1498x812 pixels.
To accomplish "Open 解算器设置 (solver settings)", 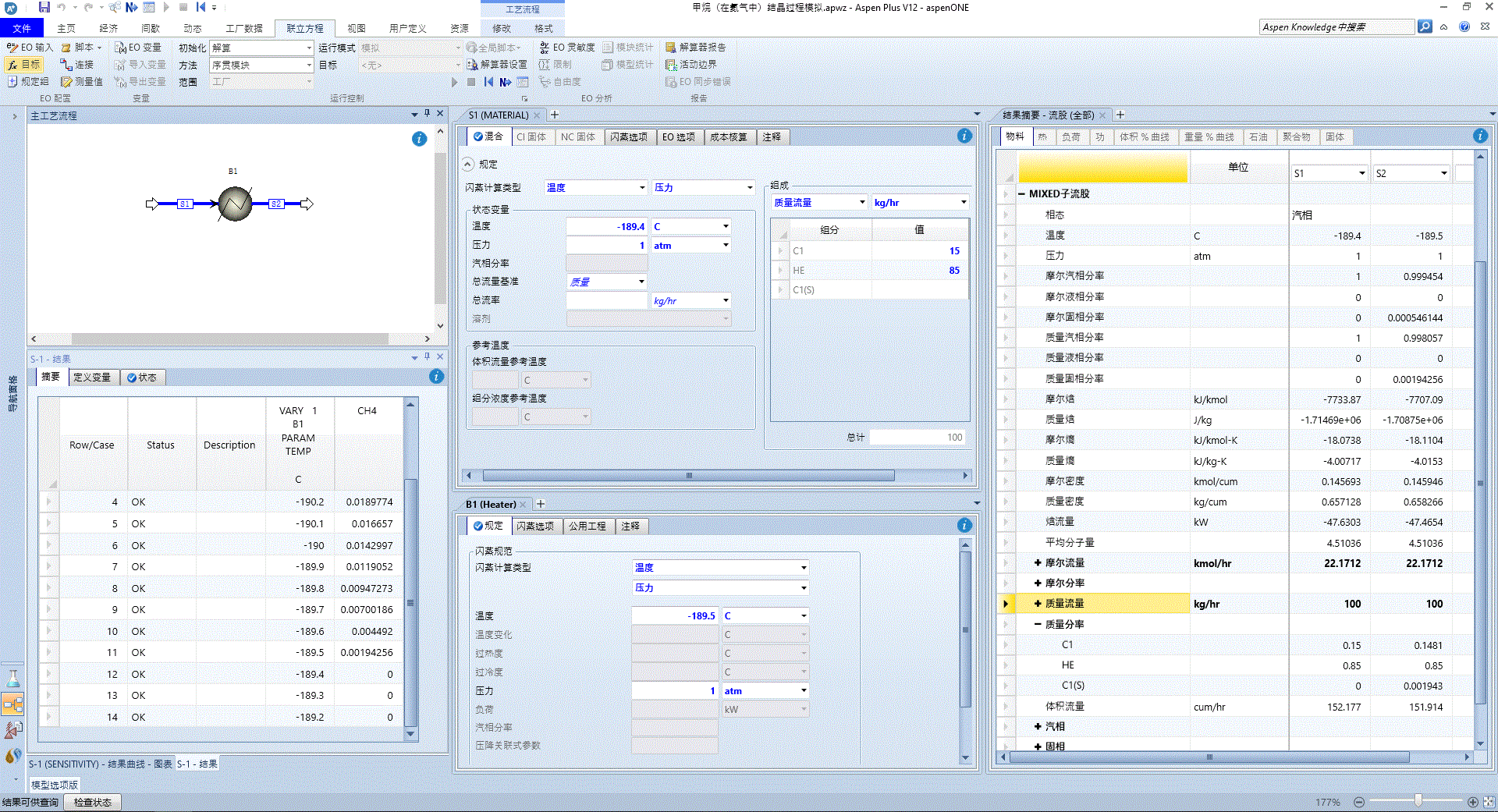I will point(497,65).
